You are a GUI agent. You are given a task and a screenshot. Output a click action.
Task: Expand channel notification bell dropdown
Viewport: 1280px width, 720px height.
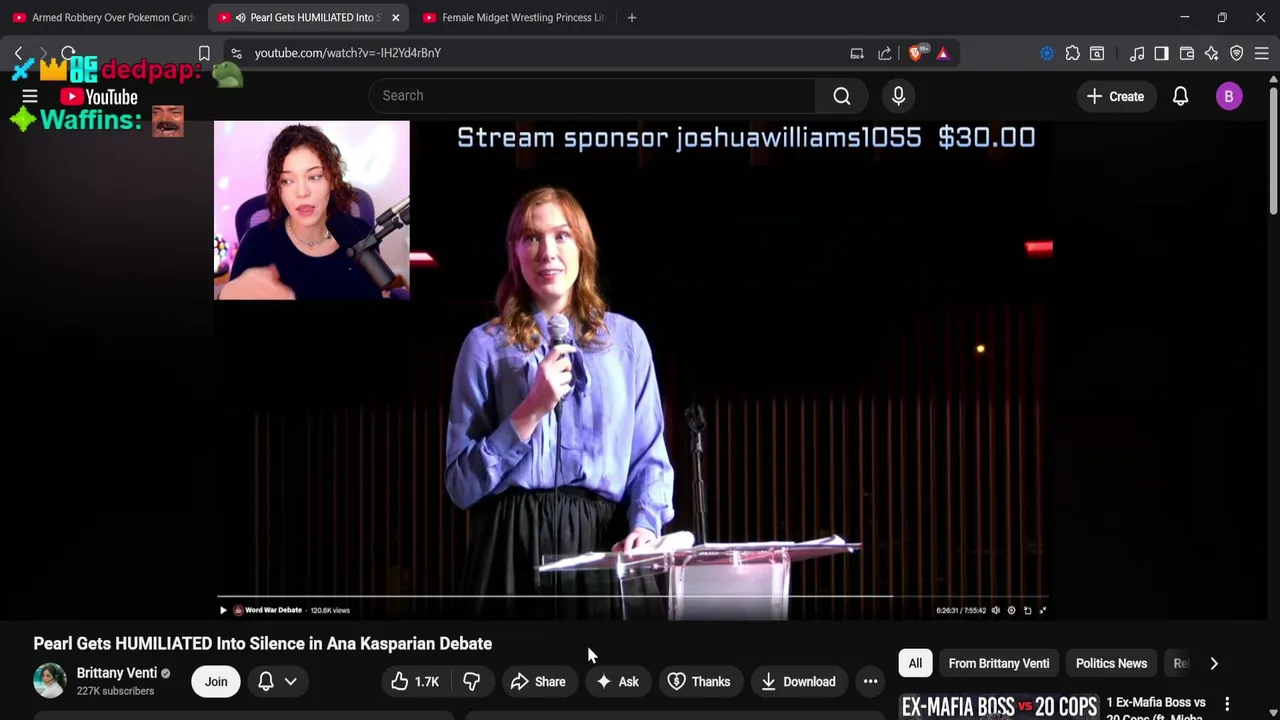(x=277, y=681)
